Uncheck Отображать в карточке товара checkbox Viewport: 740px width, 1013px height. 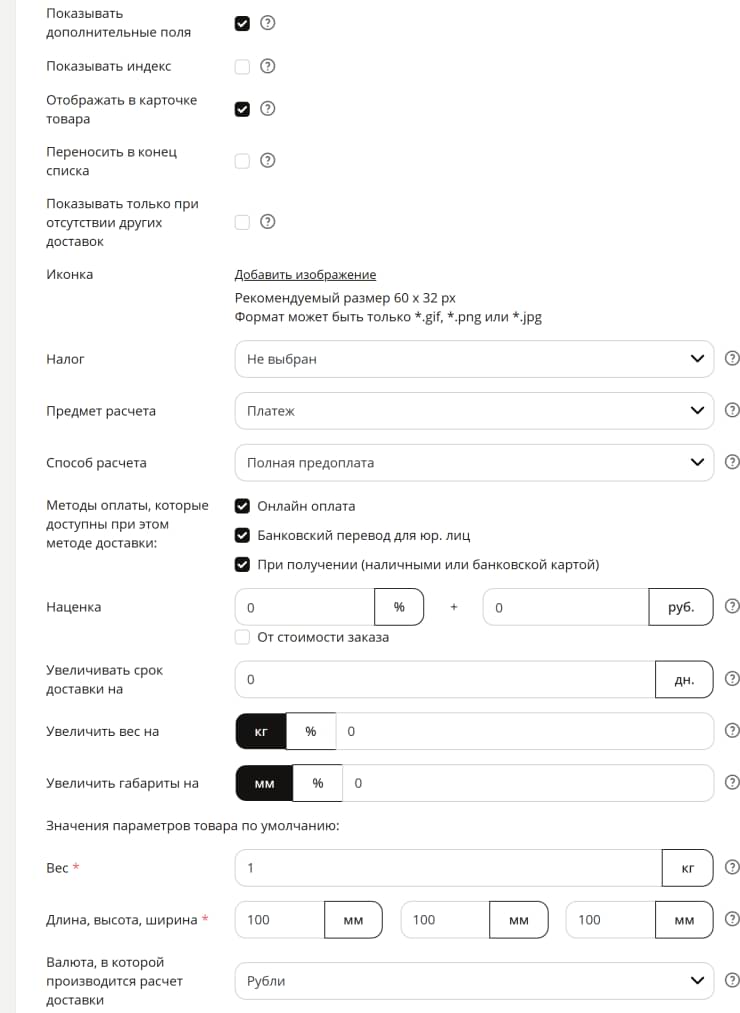[242, 109]
